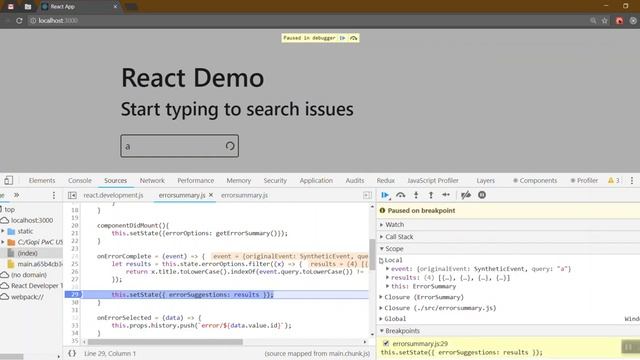Screen dimensions: 640x360
Task: Open the Network panel tab
Action: [x=152, y=180]
